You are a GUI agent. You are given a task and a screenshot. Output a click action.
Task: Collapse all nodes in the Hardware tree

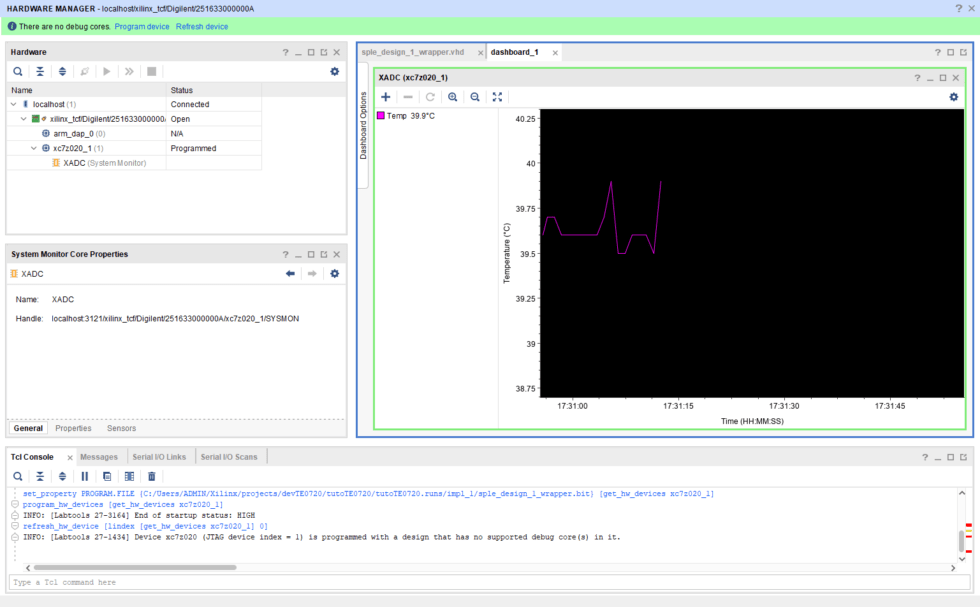click(x=39, y=71)
